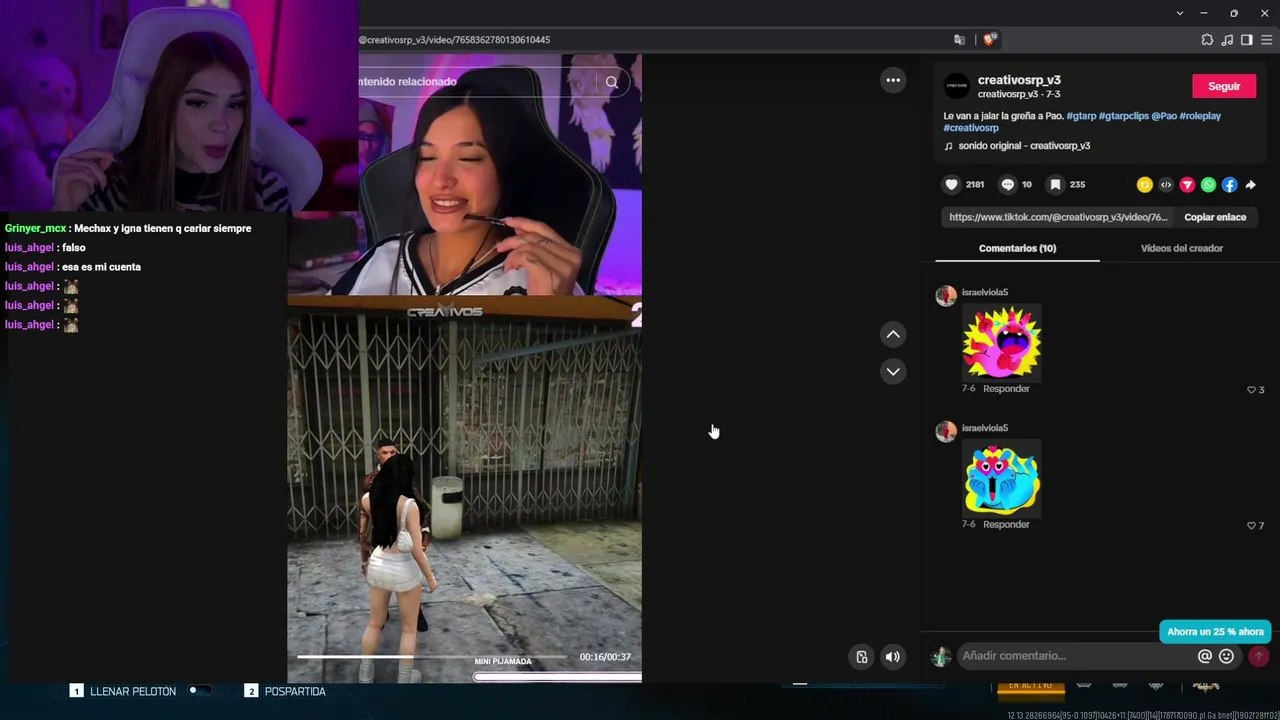Send to friends via red paper-plane icon

click(x=1187, y=185)
